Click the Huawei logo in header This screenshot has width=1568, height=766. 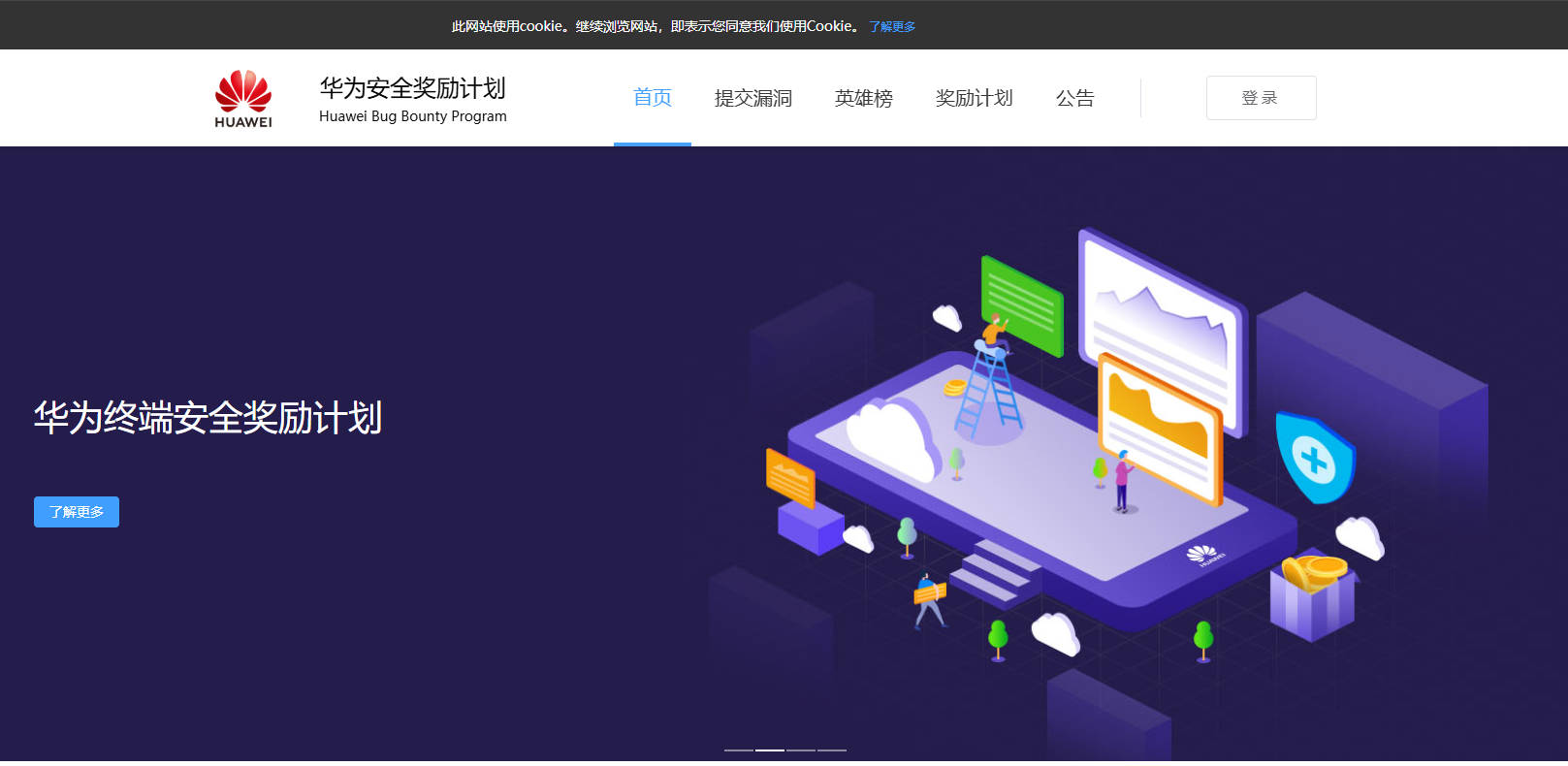[243, 98]
